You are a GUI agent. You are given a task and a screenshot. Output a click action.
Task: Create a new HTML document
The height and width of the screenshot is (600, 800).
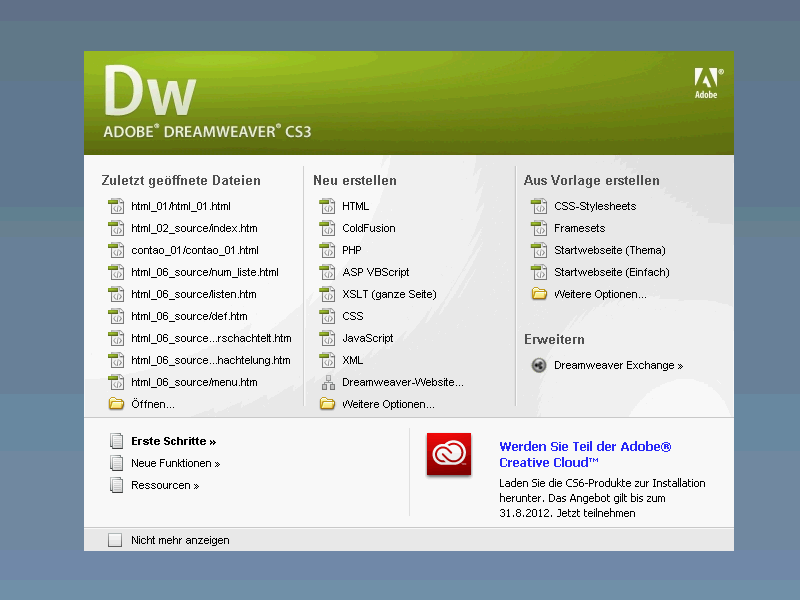click(355, 207)
